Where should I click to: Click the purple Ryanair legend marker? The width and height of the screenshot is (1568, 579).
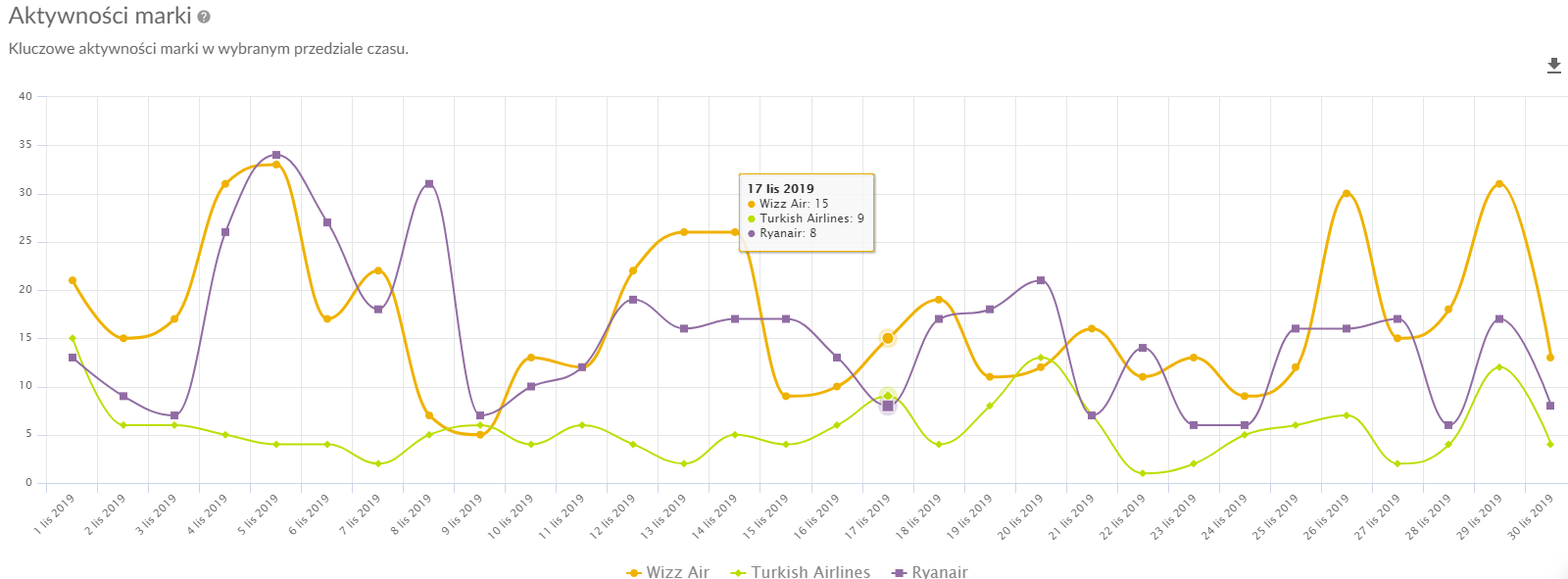point(899,572)
